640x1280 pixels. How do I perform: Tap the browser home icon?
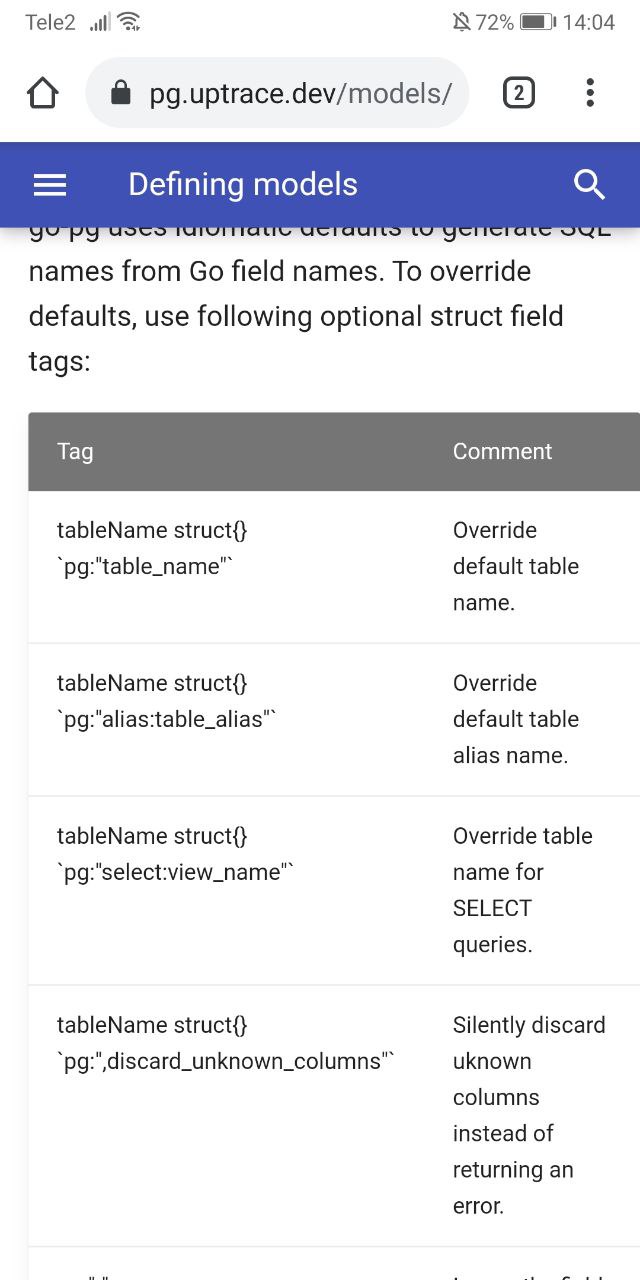coord(43,93)
